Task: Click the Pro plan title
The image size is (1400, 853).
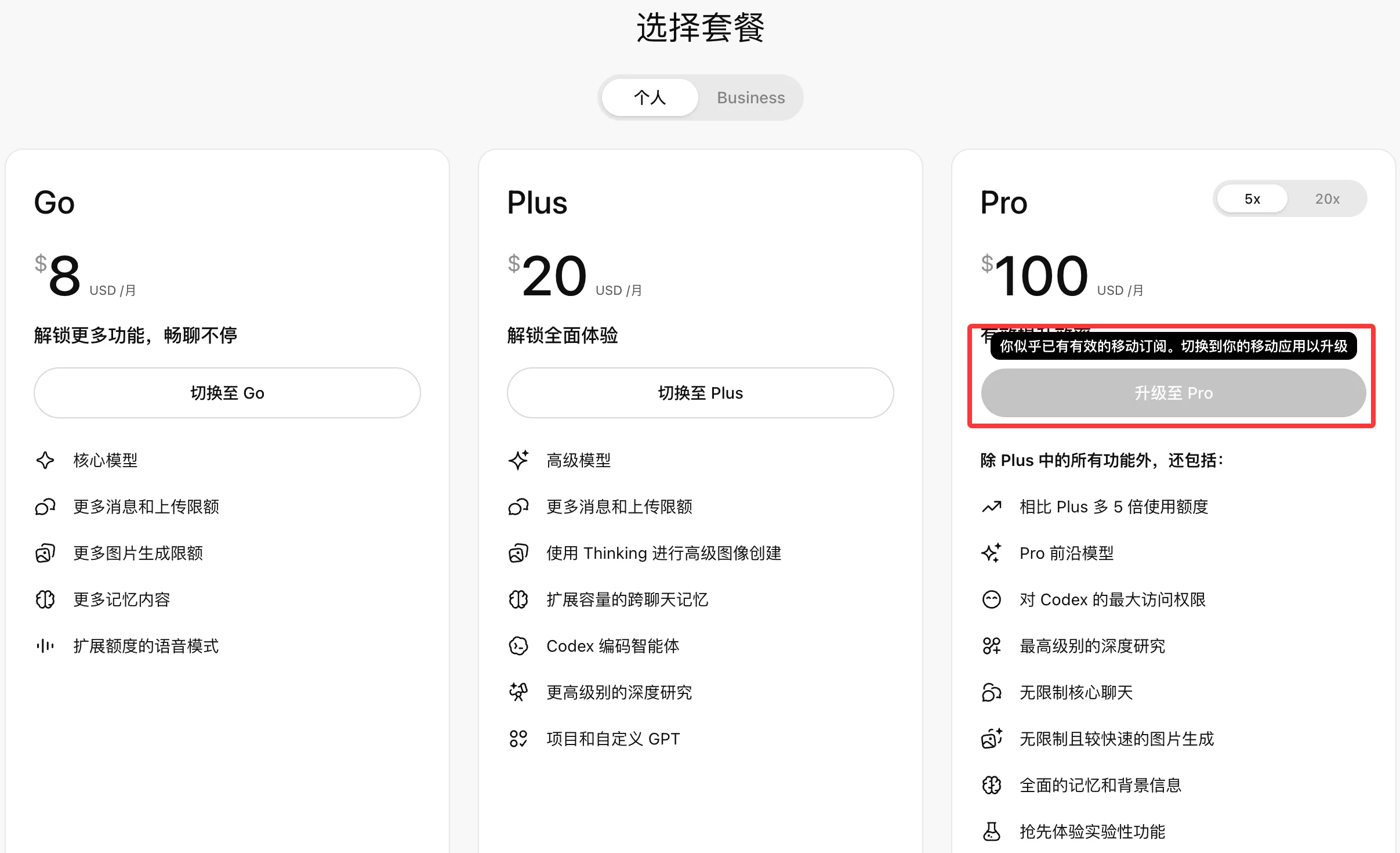Action: [x=1004, y=203]
